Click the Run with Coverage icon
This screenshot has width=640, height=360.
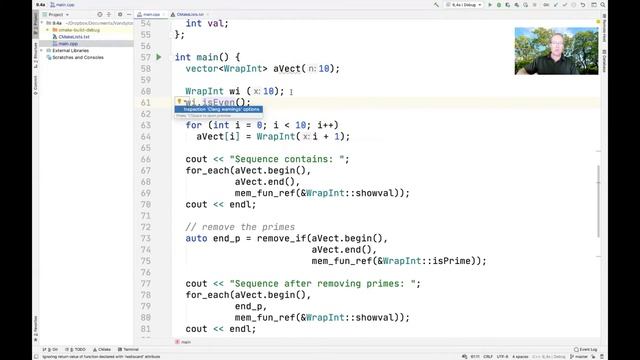tap(508, 5)
